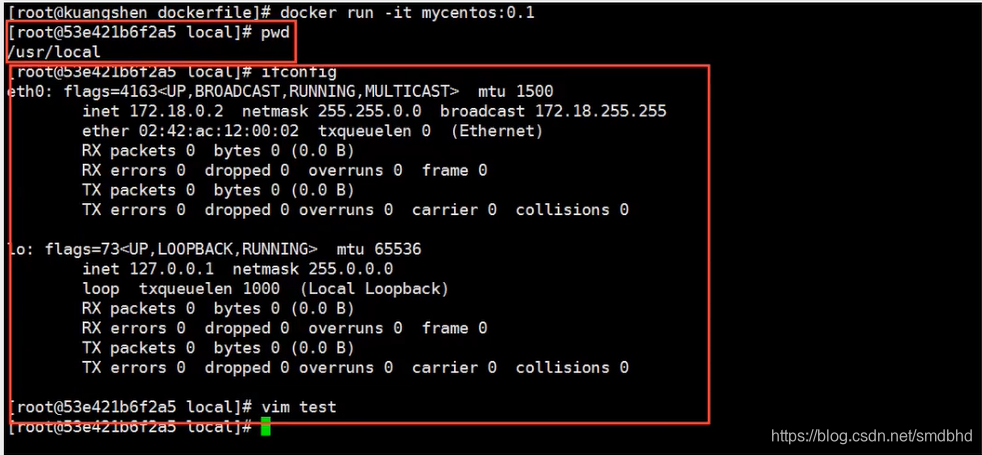The width and height of the screenshot is (982, 455).
Task: Click the green terminal cursor block
Action: [x=266, y=427]
